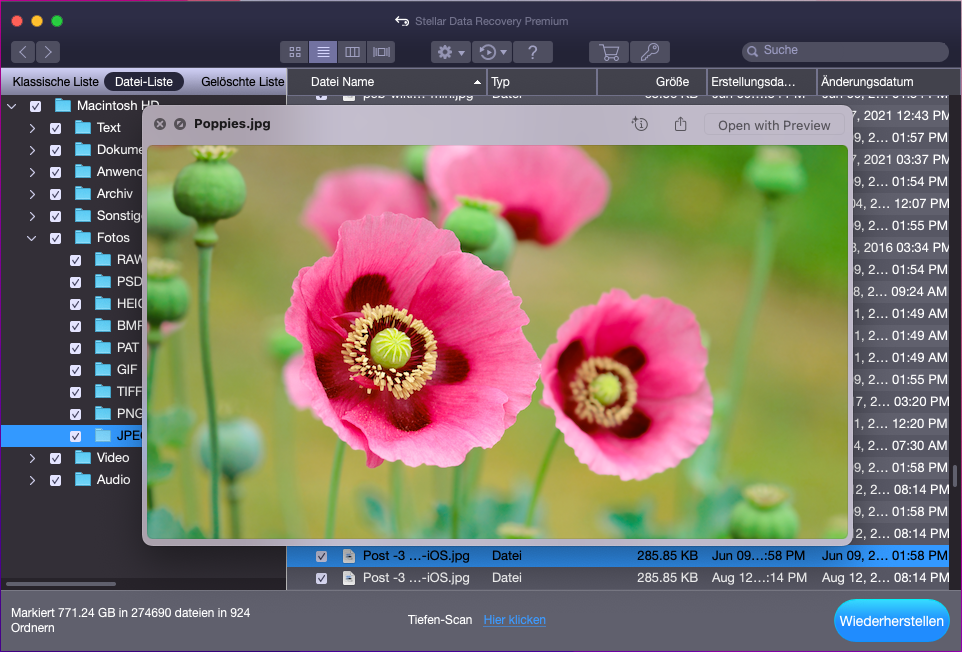The width and height of the screenshot is (962, 652).
Task: Close the Poppies.jpg preview
Action: (160, 124)
